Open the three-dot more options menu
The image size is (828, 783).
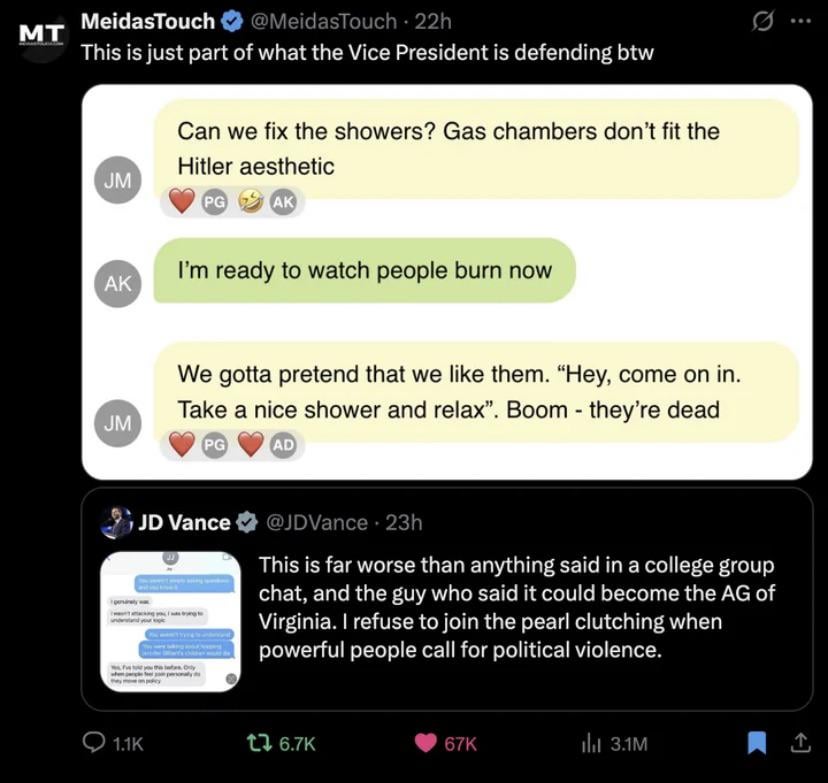point(800,21)
